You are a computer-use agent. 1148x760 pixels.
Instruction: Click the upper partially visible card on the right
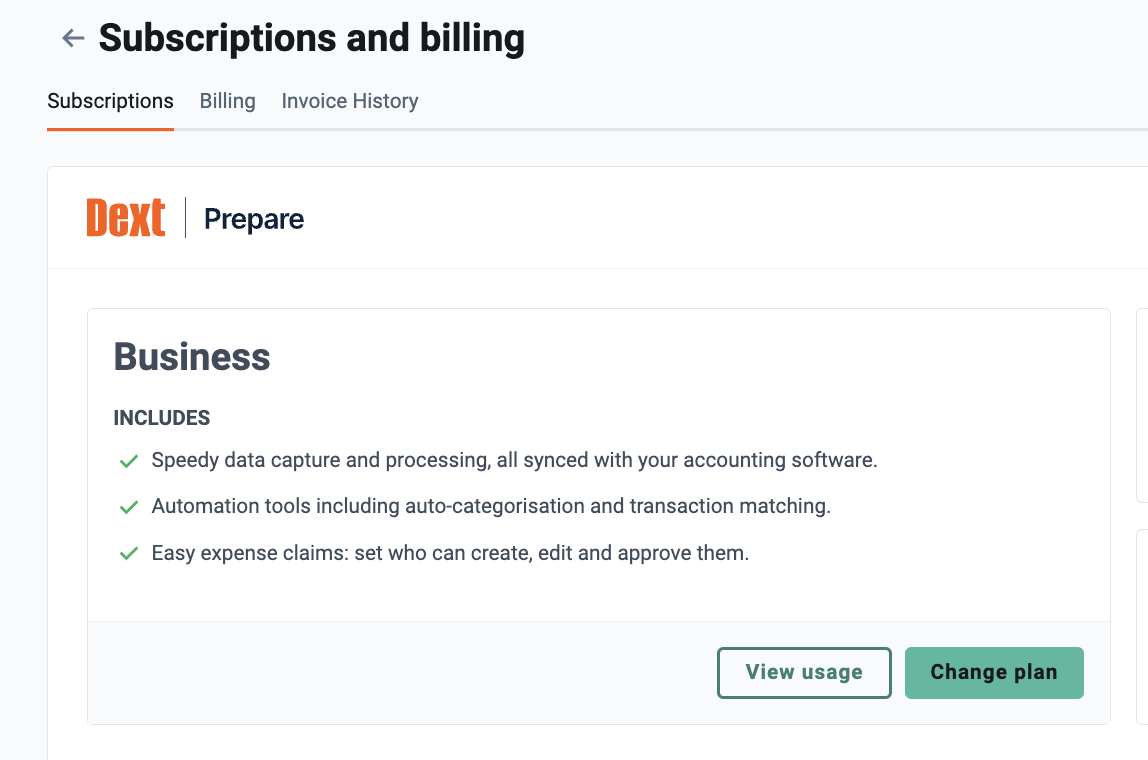pos(1142,406)
